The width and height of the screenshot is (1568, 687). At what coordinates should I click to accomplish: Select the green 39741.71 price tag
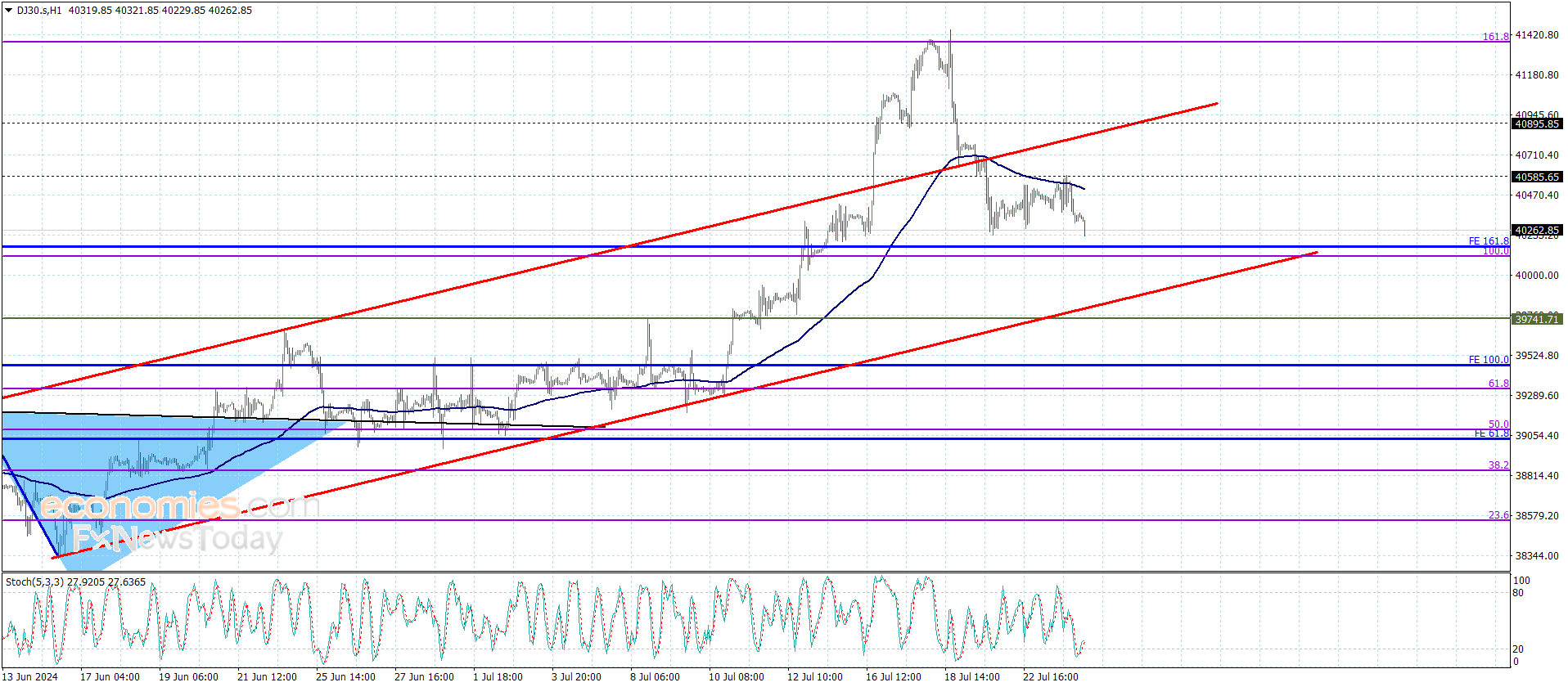[x=1537, y=319]
